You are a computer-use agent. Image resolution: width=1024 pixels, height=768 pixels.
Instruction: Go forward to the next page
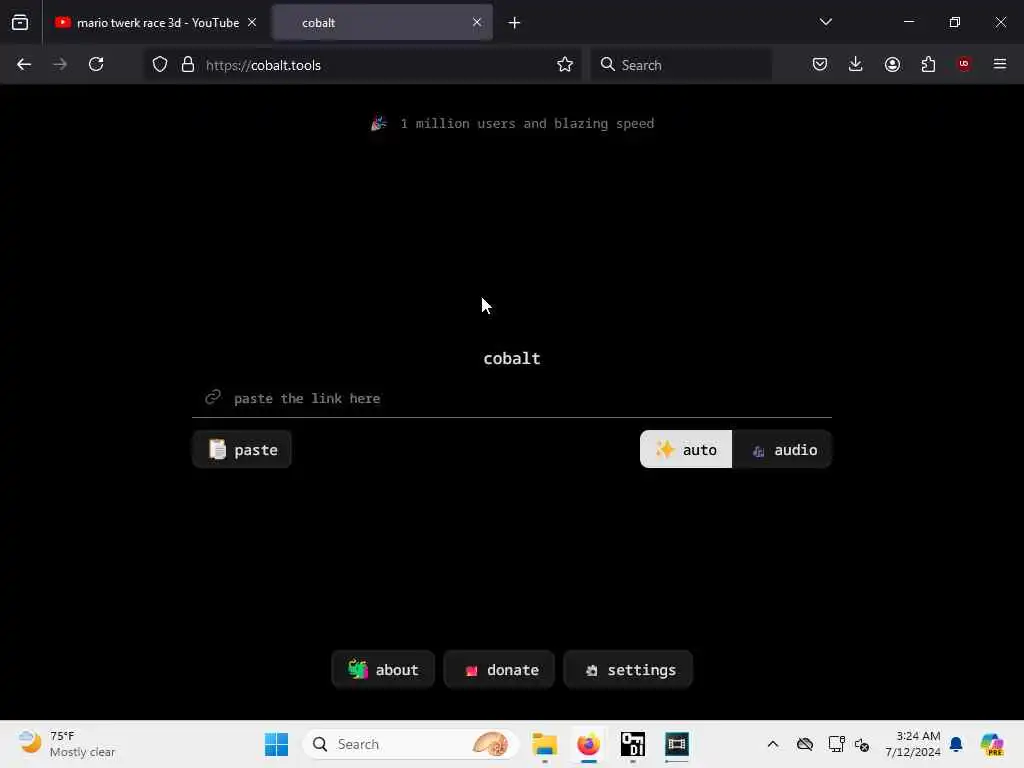pyautogui.click(x=59, y=64)
